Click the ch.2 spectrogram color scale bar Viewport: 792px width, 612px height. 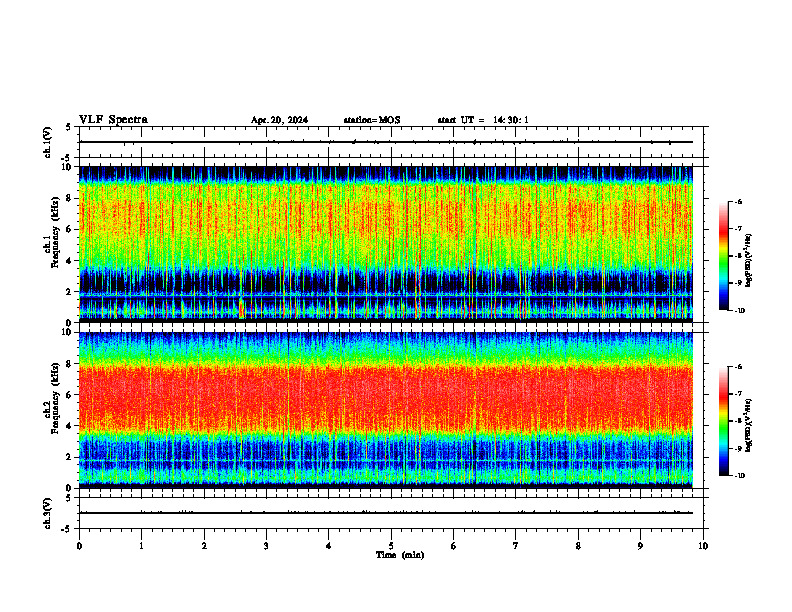click(x=724, y=421)
